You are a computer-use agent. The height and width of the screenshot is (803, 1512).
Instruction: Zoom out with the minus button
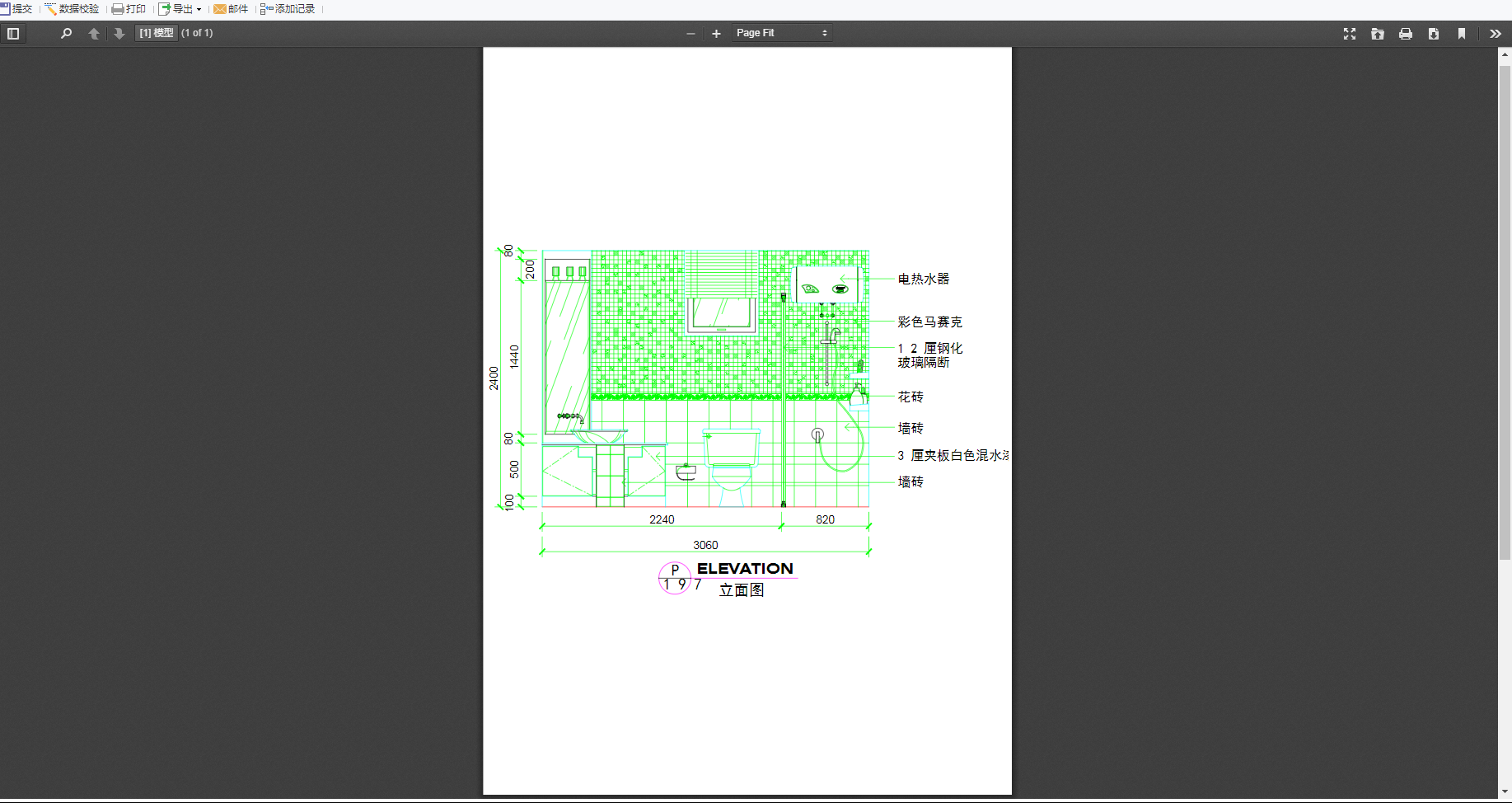690,34
